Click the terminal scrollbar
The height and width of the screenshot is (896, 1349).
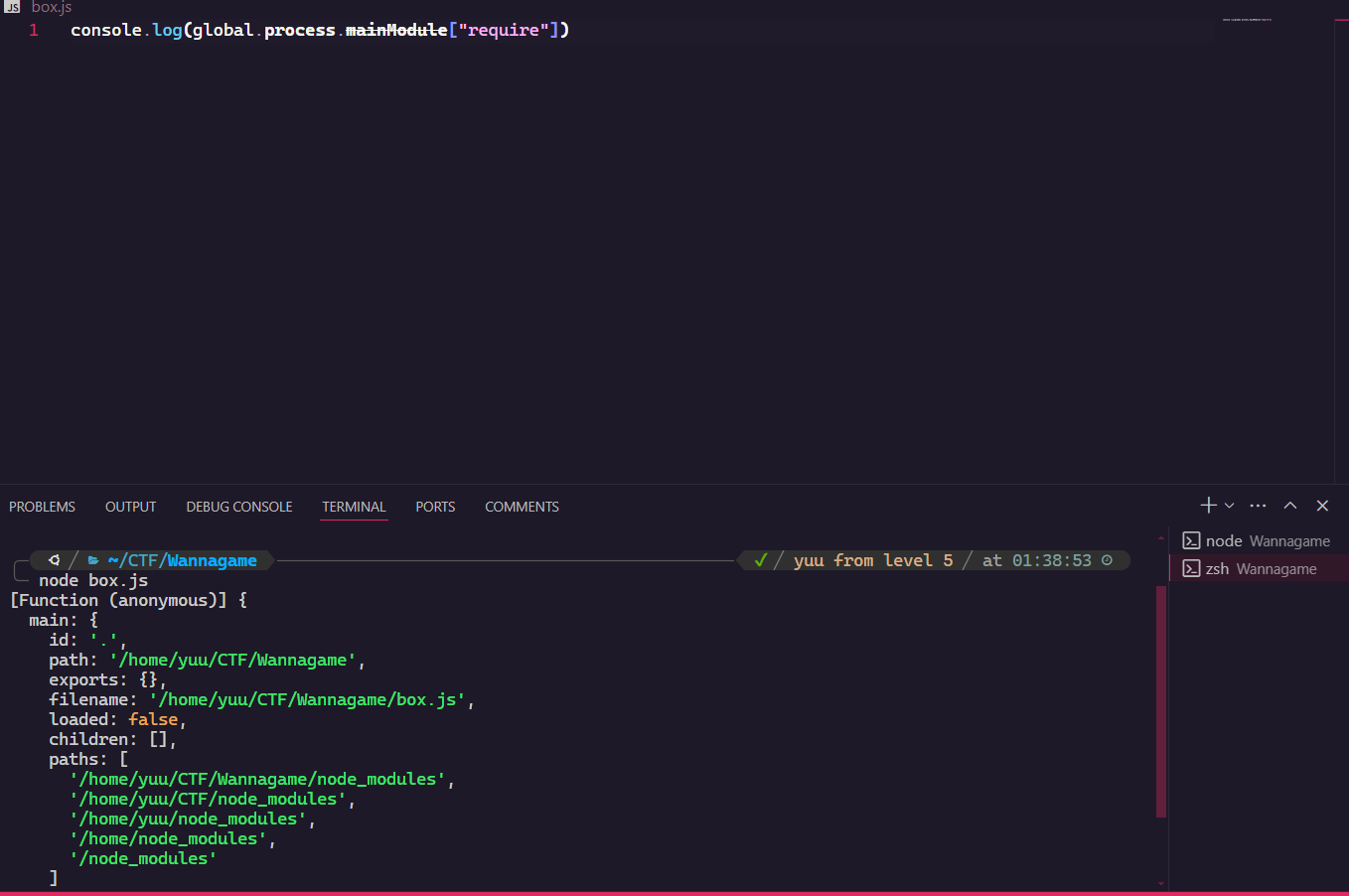1161,701
